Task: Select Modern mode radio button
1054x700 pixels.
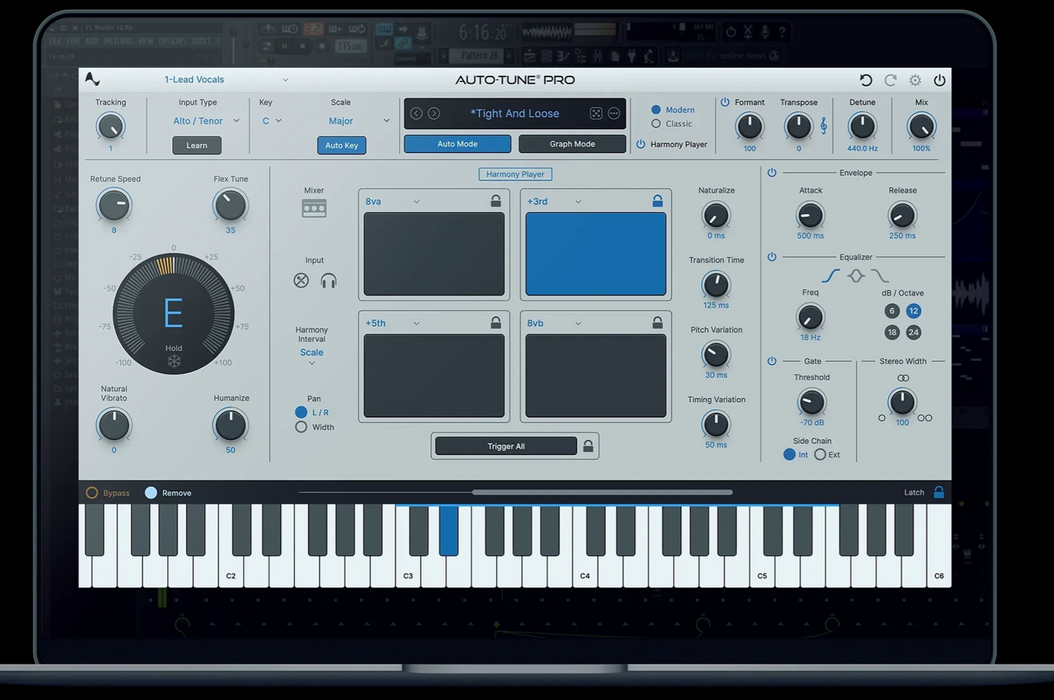Action: tap(656, 110)
